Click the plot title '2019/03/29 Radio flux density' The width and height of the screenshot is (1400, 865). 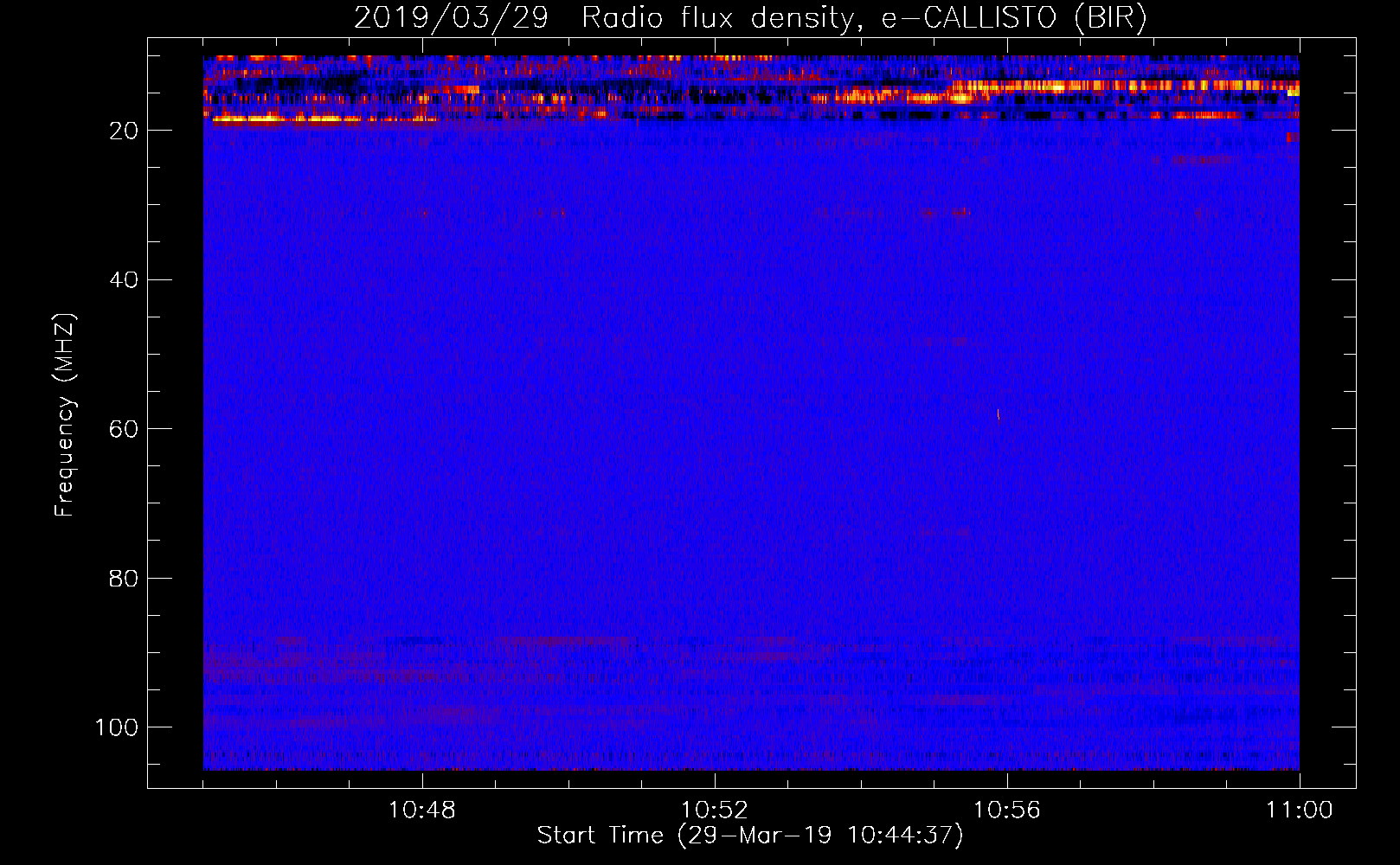click(602, 18)
